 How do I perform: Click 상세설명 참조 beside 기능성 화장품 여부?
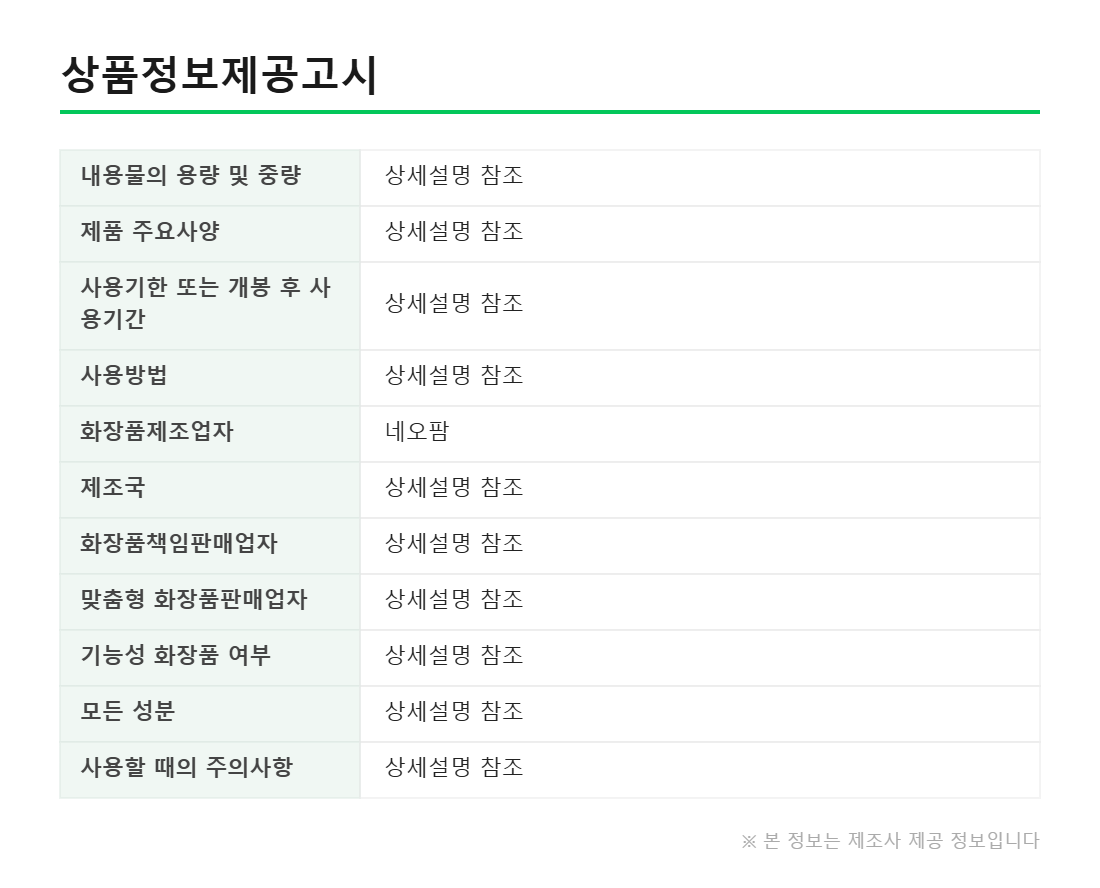pos(454,656)
